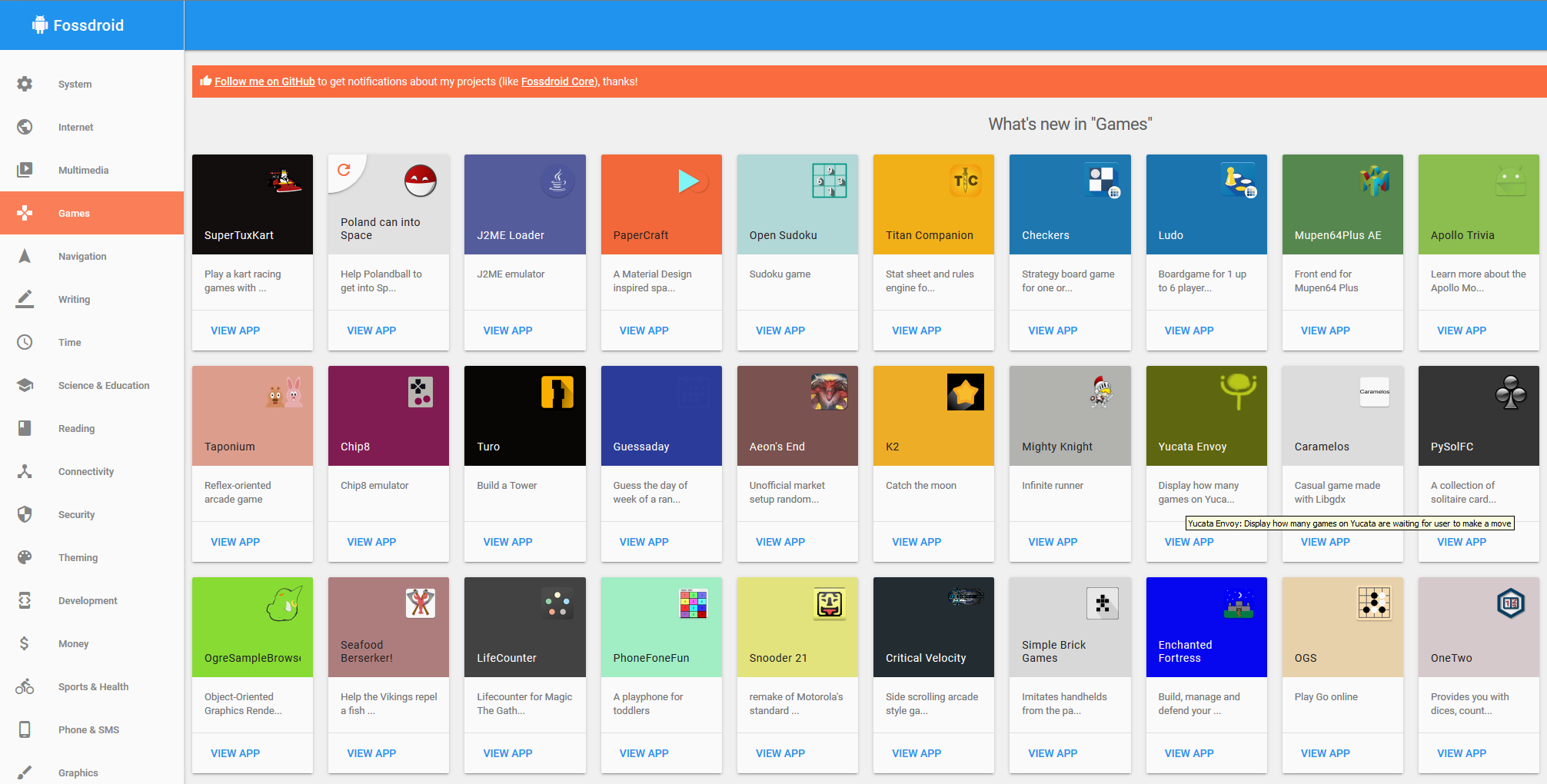
Task: Click the Aeon's End card thumbnail
Action: (797, 416)
